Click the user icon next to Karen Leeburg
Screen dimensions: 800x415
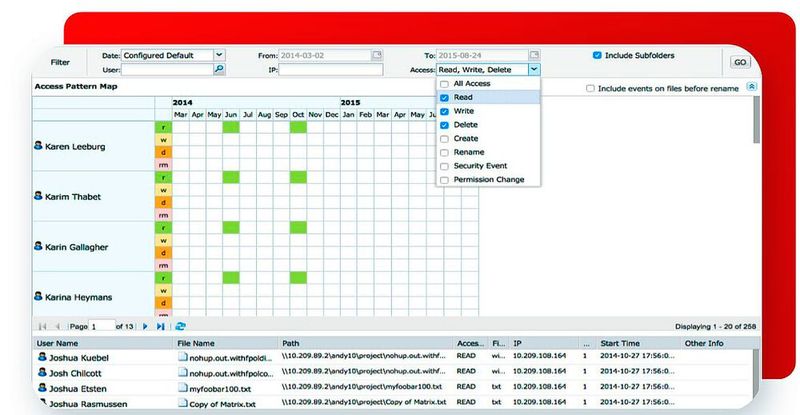[x=39, y=146]
